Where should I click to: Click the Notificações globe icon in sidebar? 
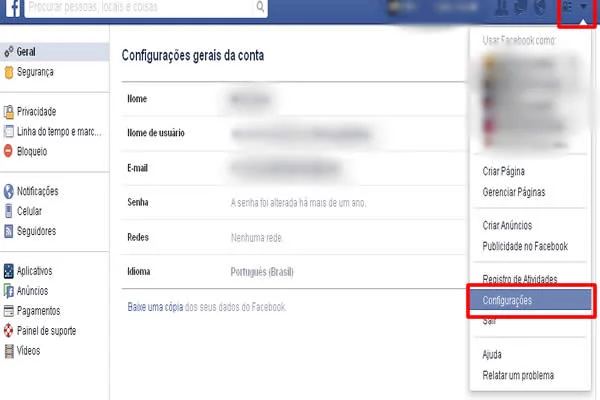click(x=8, y=191)
